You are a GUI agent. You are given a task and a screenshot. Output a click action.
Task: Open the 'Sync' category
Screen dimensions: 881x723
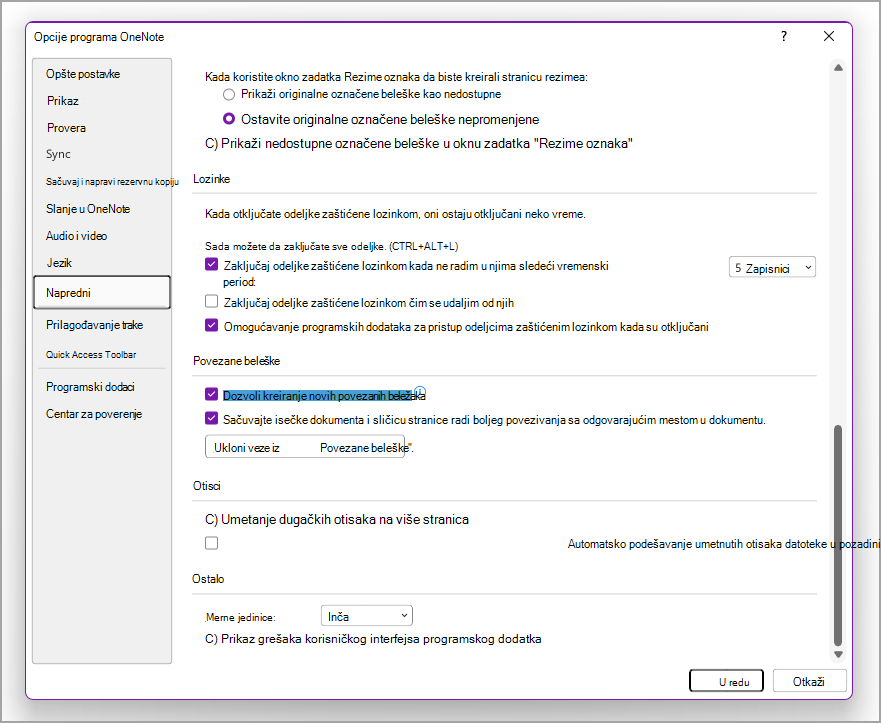tap(58, 154)
